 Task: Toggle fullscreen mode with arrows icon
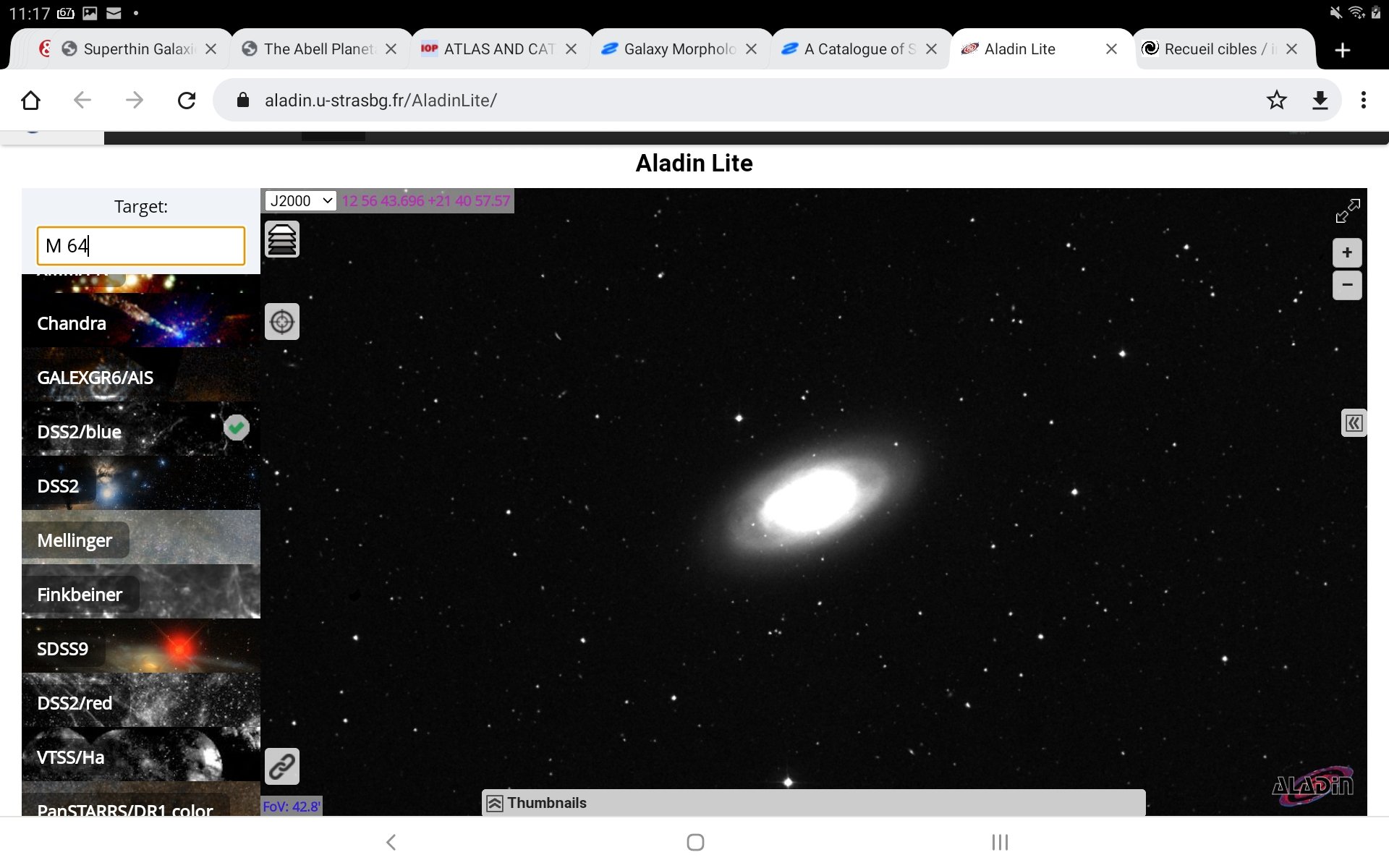point(1347,211)
